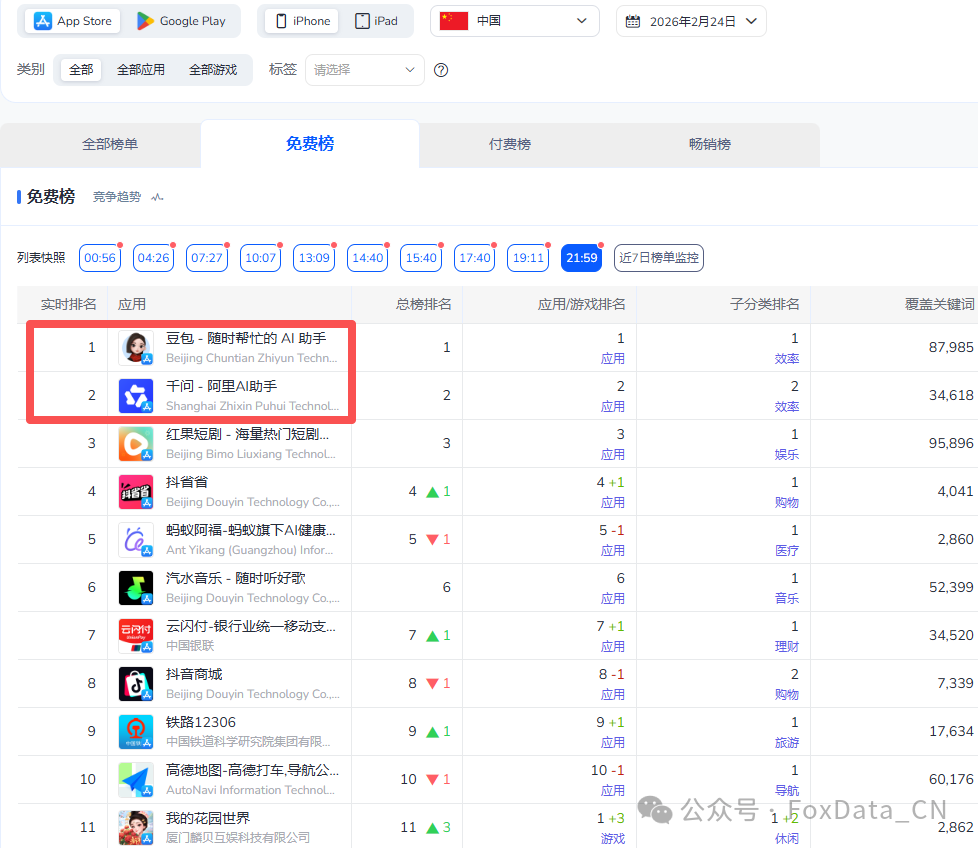Select the Google Play platform
Screen dimensions: 978x848
coord(181,21)
